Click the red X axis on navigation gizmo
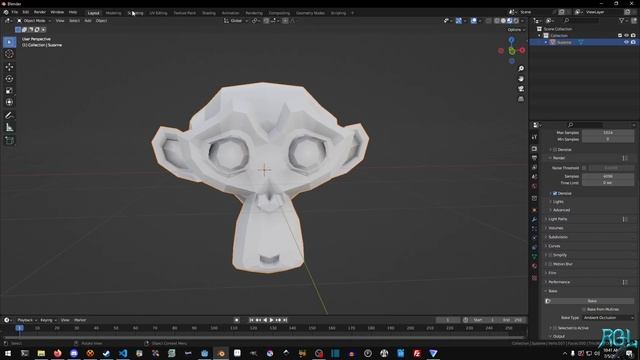The height and width of the screenshot is (360, 640). click(522, 50)
